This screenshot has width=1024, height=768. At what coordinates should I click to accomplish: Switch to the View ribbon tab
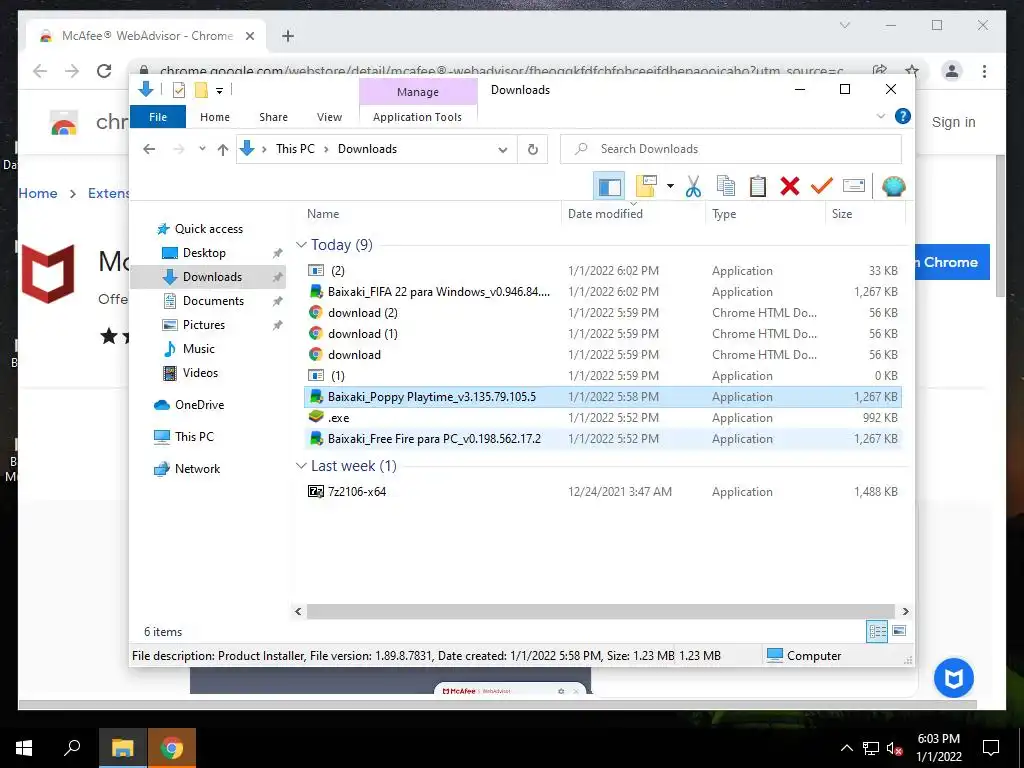[x=329, y=117]
